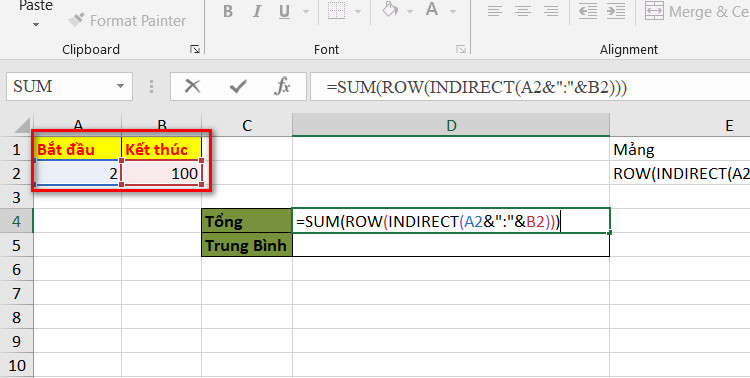The width and height of the screenshot is (750, 378).
Task: Align text to the left
Action: (x=495, y=11)
